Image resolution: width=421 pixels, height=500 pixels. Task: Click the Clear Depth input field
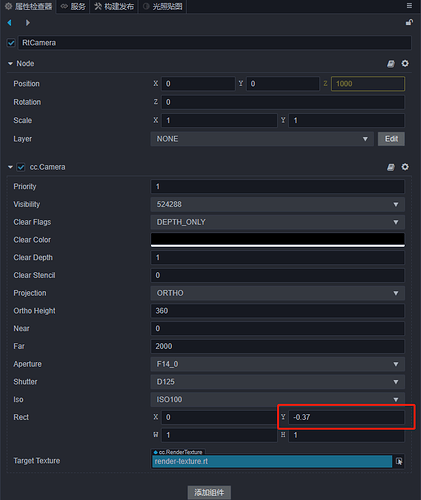278,258
